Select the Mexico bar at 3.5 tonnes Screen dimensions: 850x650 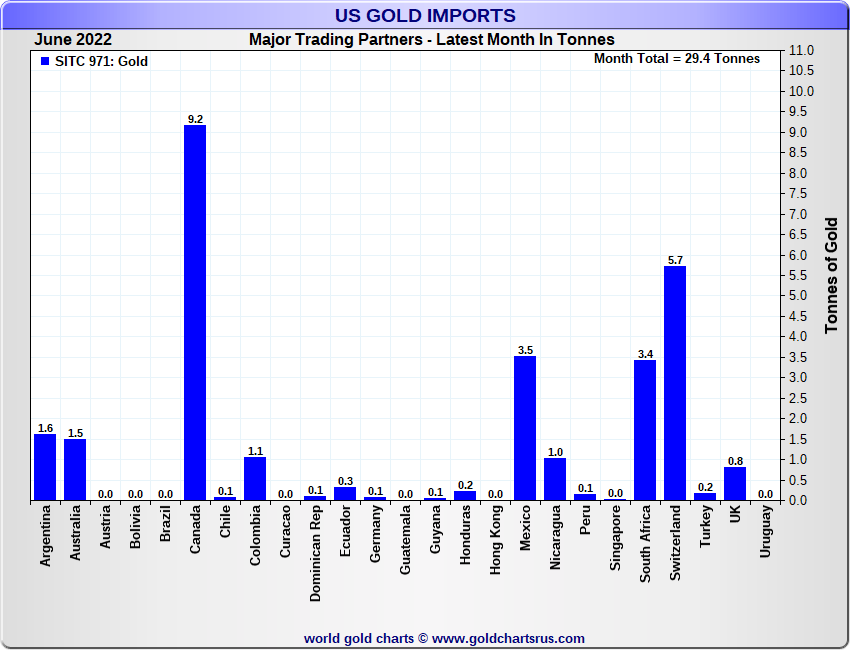coord(525,428)
